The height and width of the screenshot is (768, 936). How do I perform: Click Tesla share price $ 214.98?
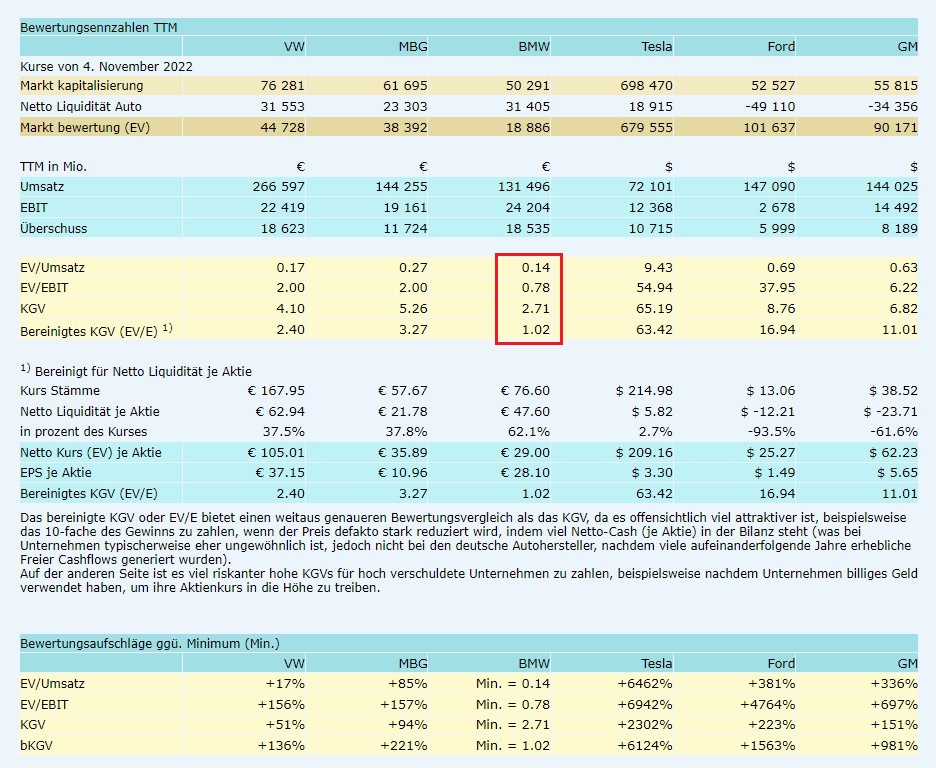pyautogui.click(x=644, y=391)
